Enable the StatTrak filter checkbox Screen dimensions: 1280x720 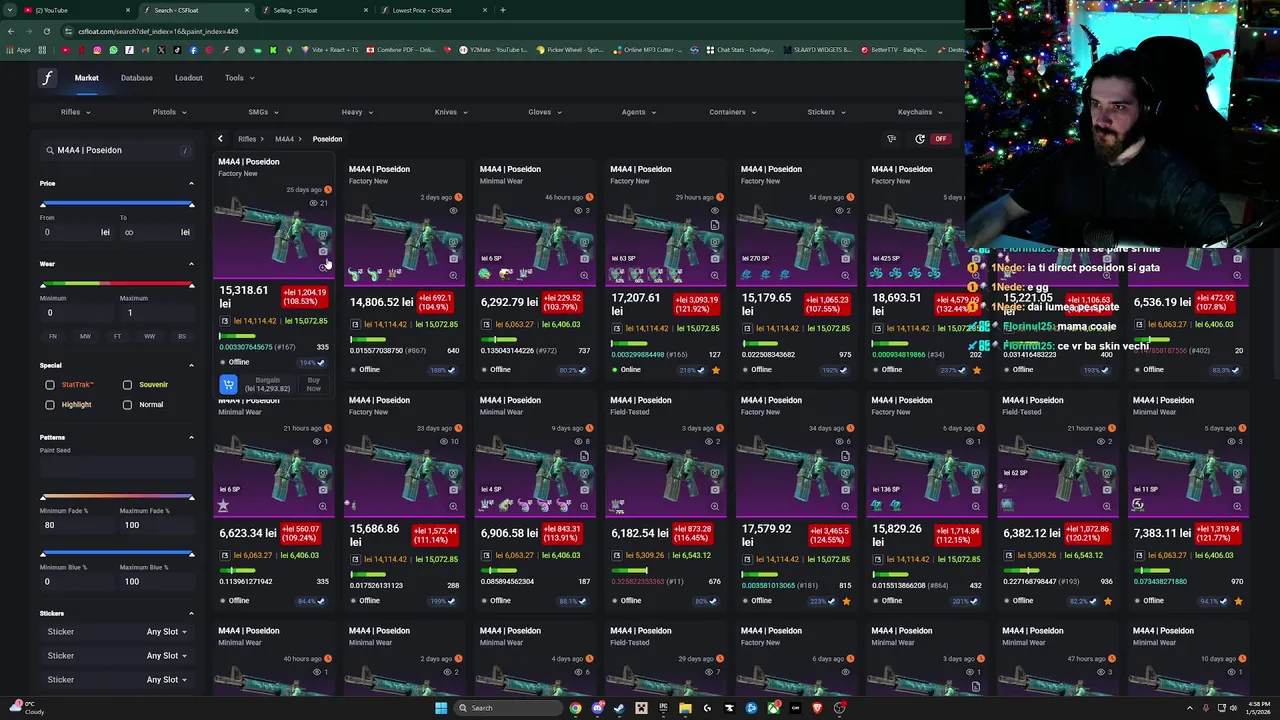(50, 385)
